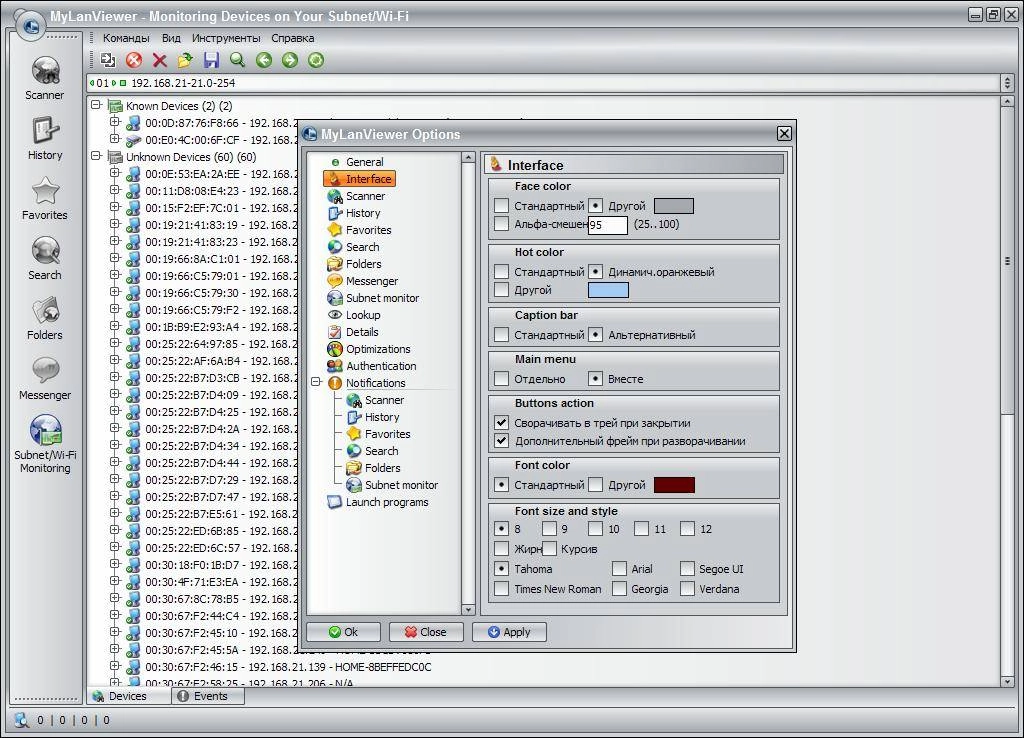Toggle Сворачивать в трей при закрытии

[x=502, y=423]
